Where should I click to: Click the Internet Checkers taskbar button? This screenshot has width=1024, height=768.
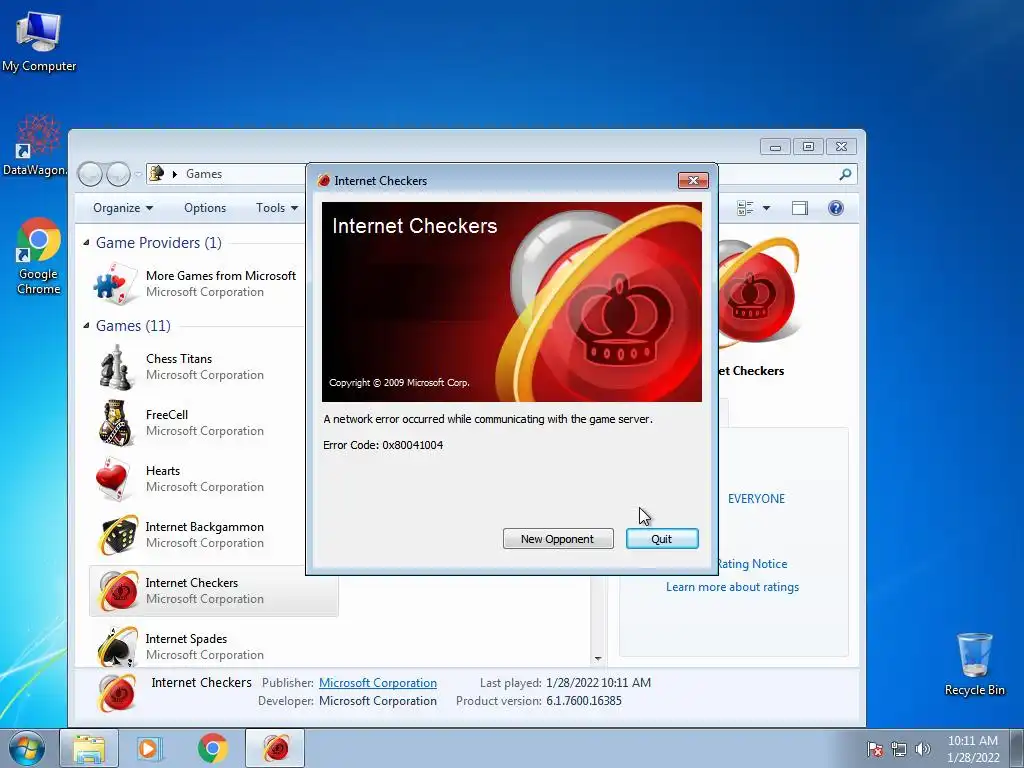pyautogui.click(x=275, y=748)
